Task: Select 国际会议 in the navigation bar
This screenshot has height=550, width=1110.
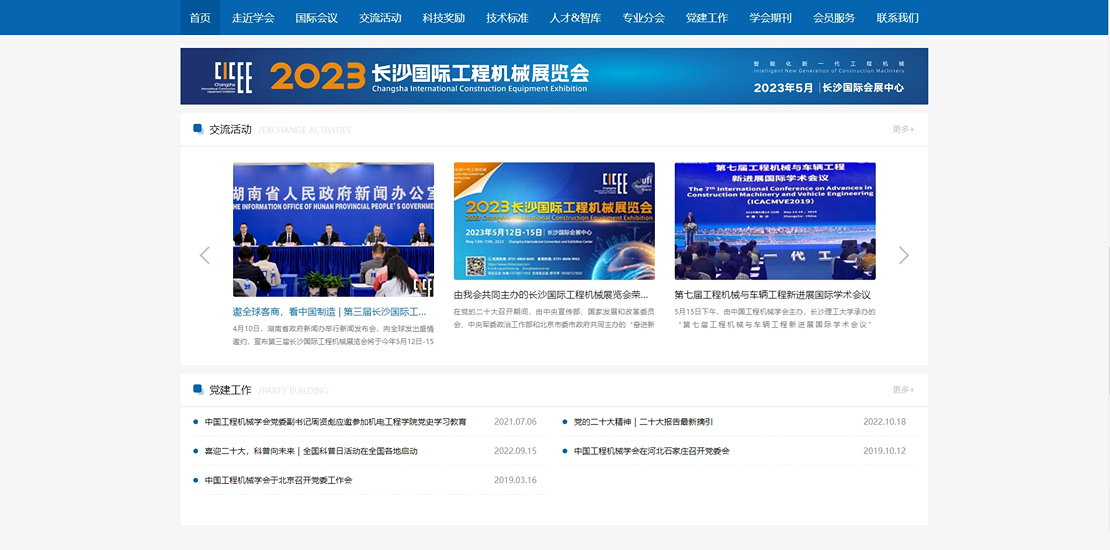Action: click(x=317, y=17)
